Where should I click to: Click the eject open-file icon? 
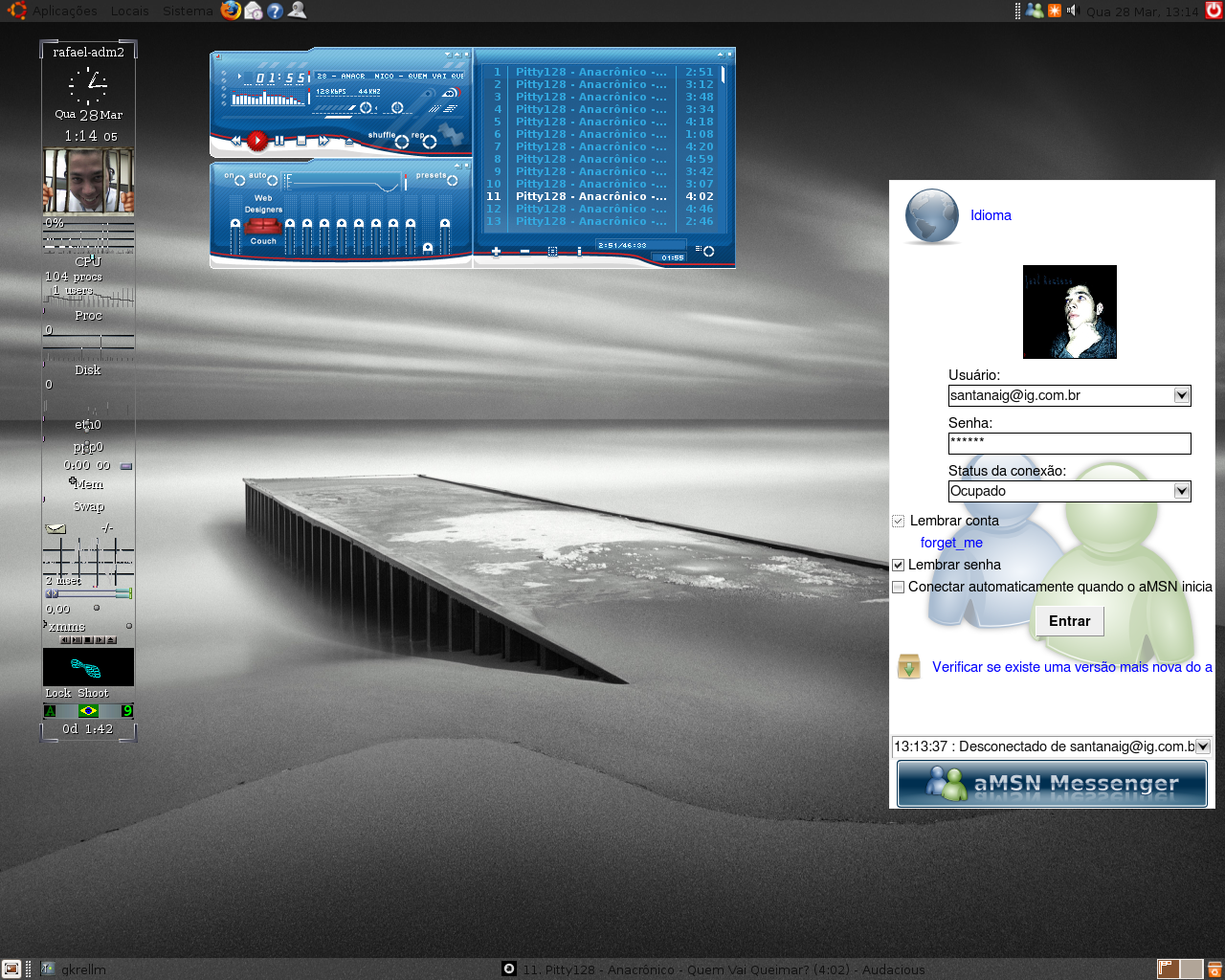pos(348,141)
